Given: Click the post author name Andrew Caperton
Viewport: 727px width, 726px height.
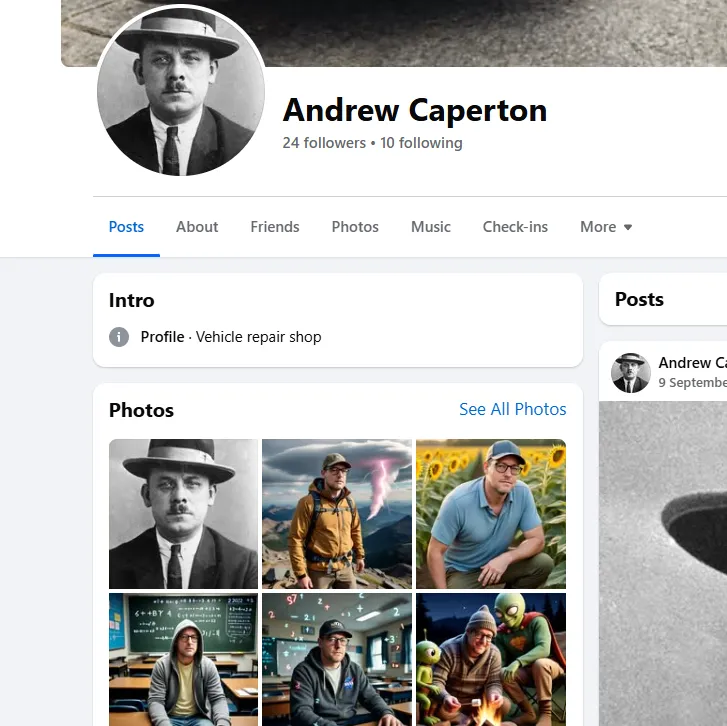Looking at the screenshot, I should (693, 363).
